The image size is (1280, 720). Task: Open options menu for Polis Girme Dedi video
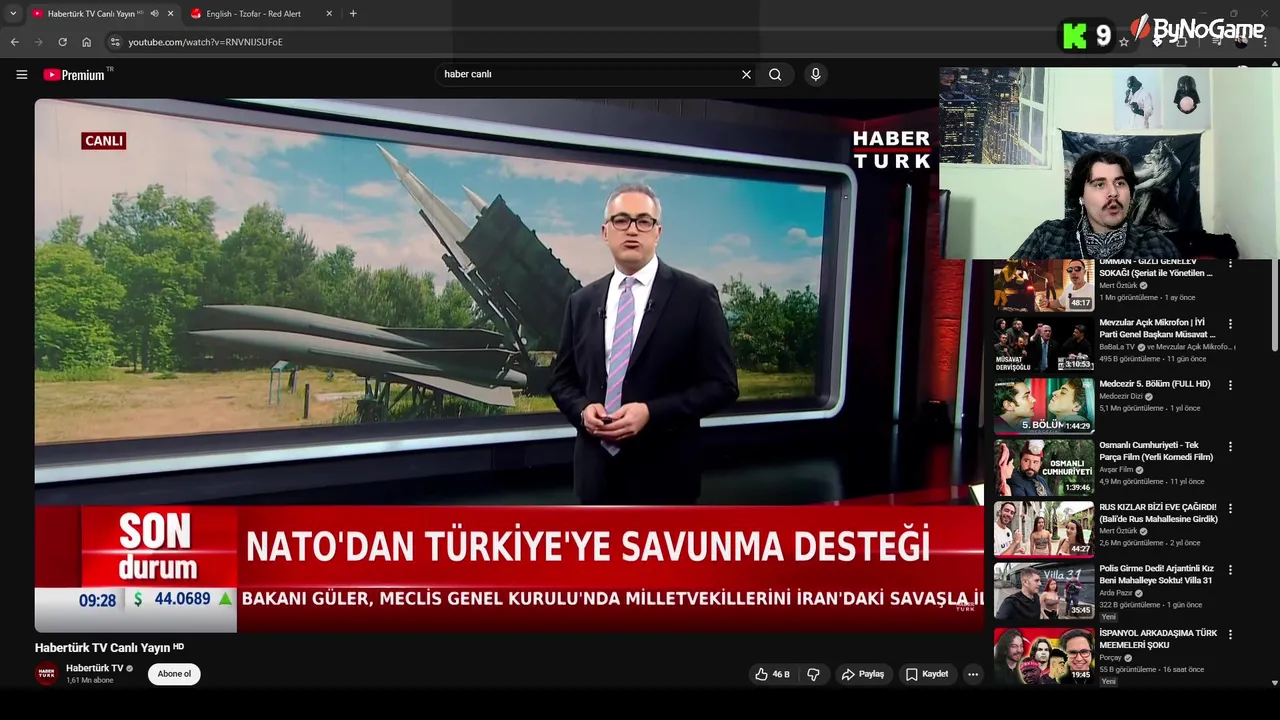point(1230,570)
